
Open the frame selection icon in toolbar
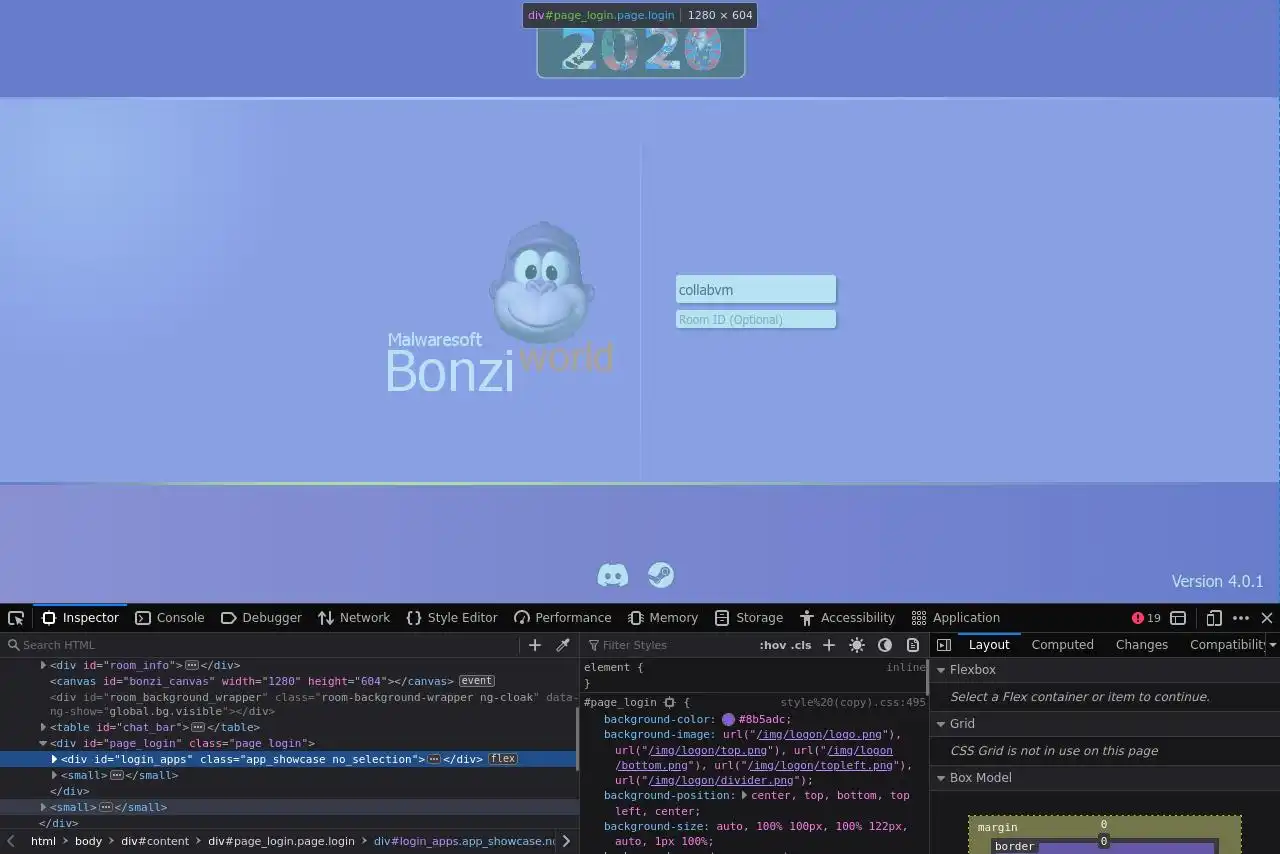pos(1178,618)
